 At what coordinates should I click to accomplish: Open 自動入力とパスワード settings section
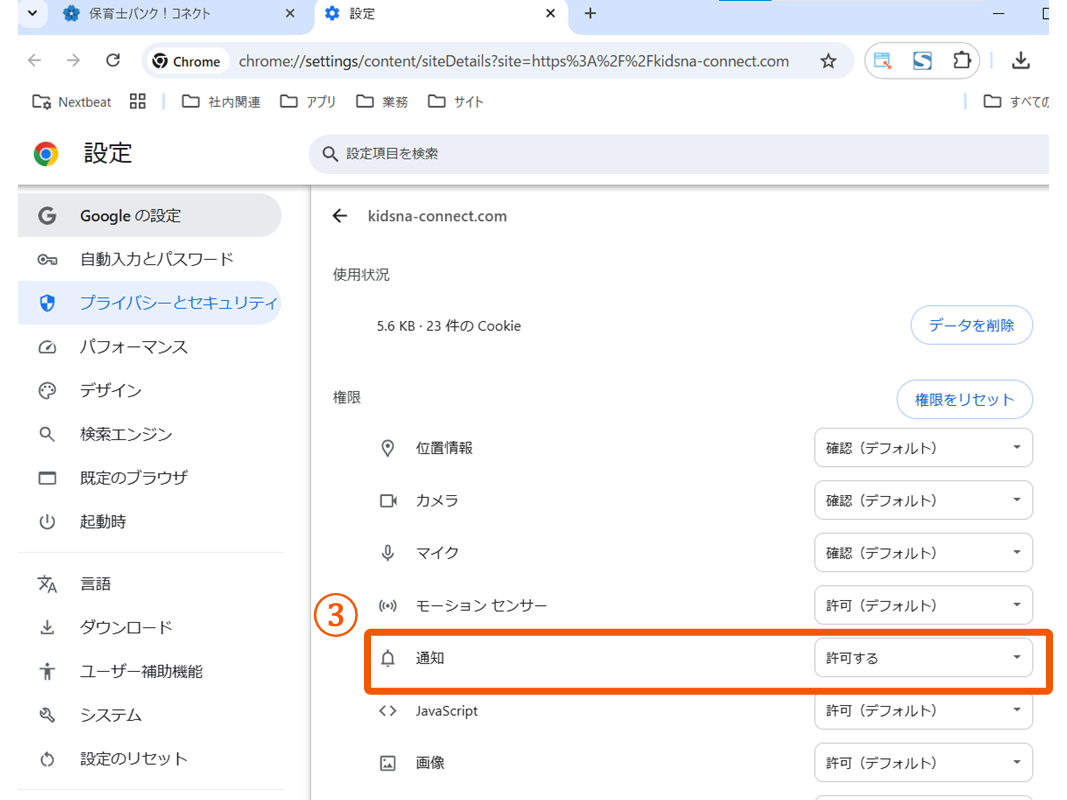click(x=157, y=259)
